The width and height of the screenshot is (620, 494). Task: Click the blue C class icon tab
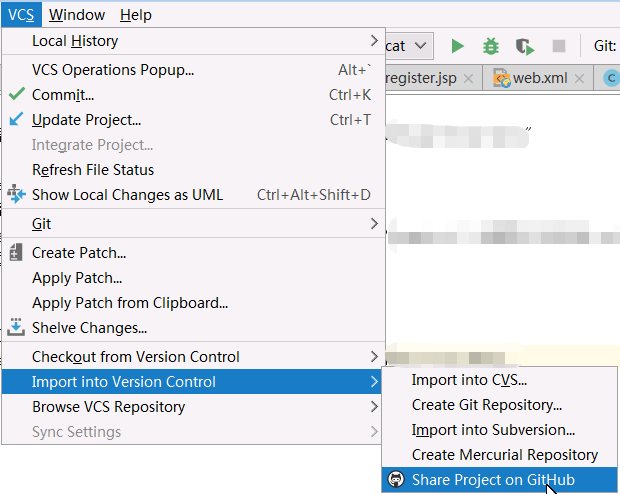point(611,78)
